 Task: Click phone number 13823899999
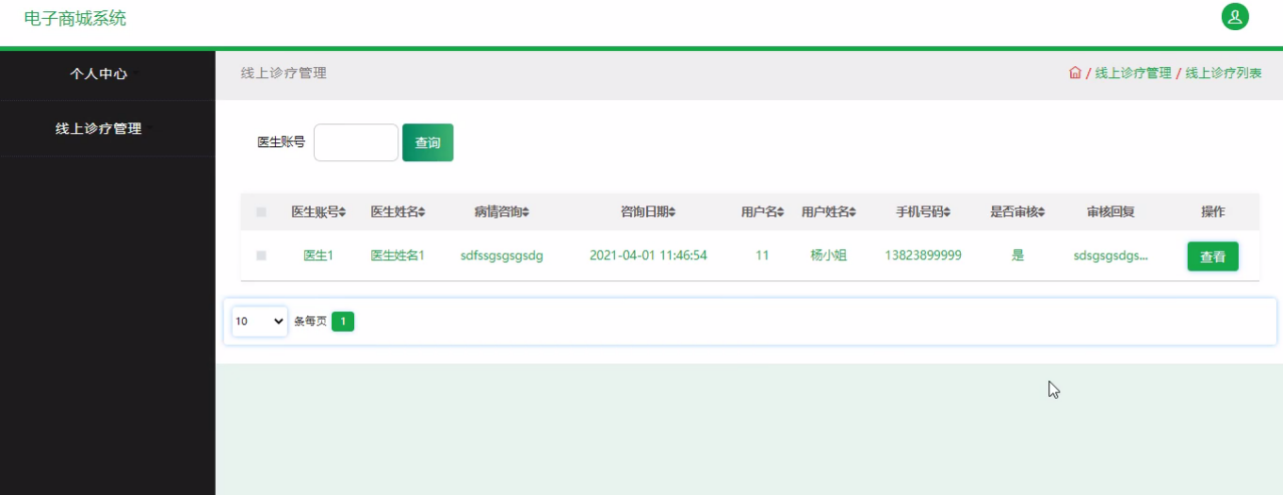(923, 256)
